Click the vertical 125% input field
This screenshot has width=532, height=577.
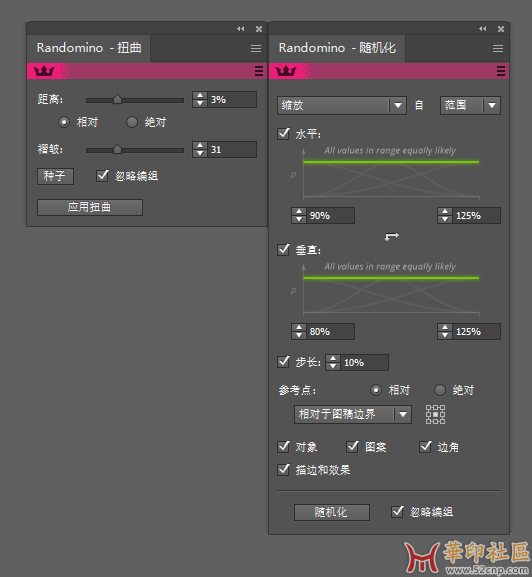[476, 331]
